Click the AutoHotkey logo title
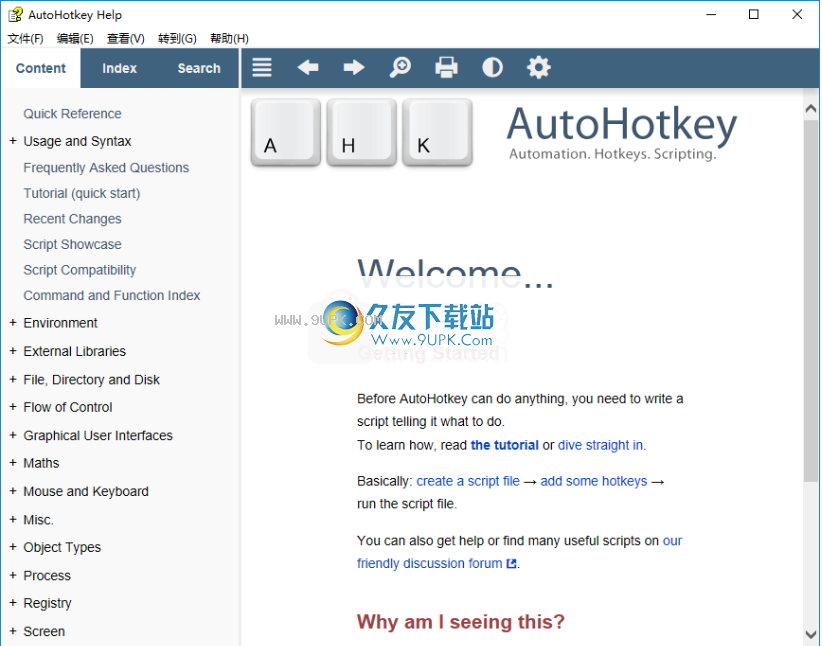This screenshot has width=822, height=646. pos(621,125)
